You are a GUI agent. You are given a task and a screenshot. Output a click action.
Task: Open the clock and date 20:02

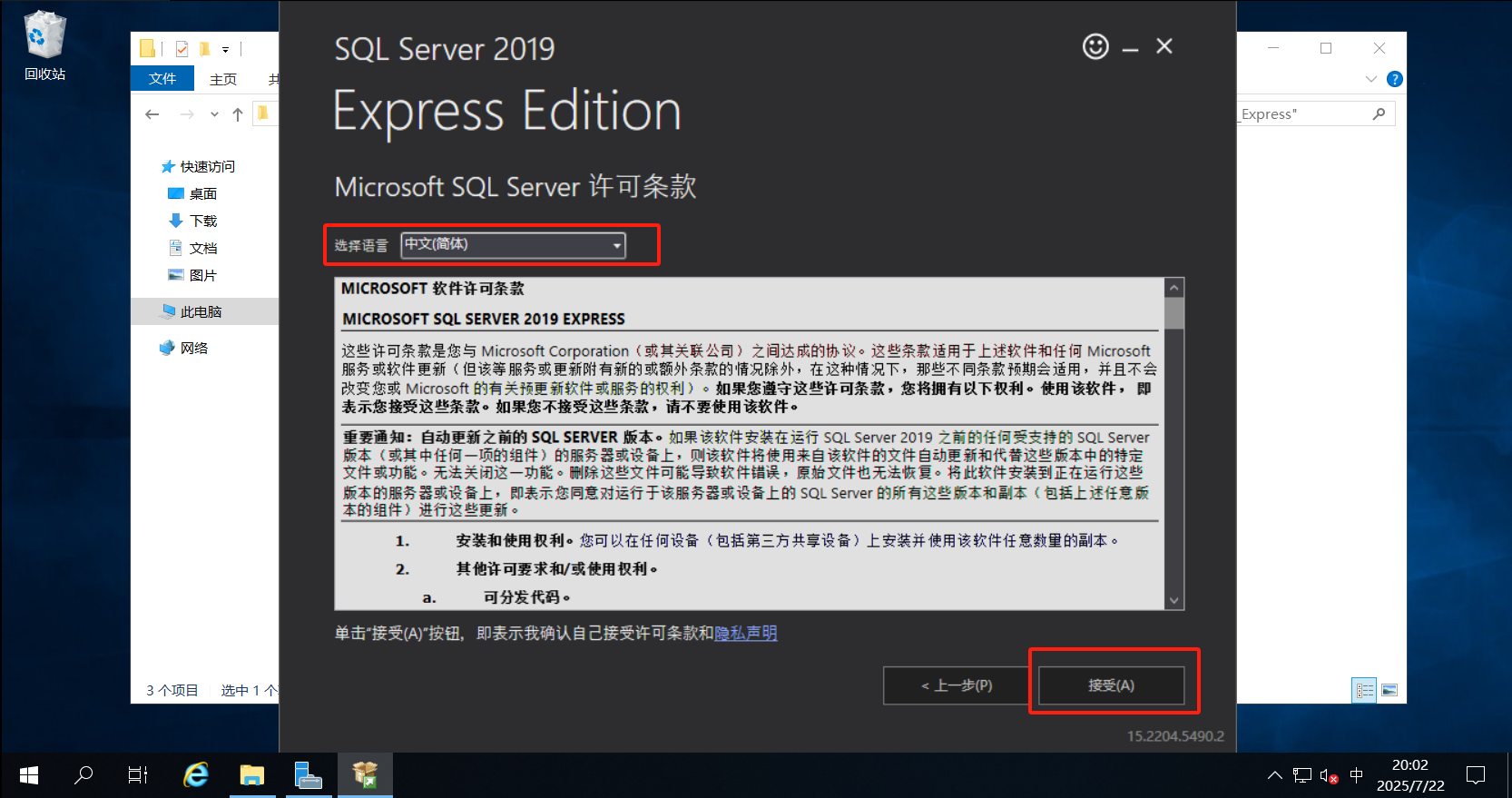[1410, 775]
